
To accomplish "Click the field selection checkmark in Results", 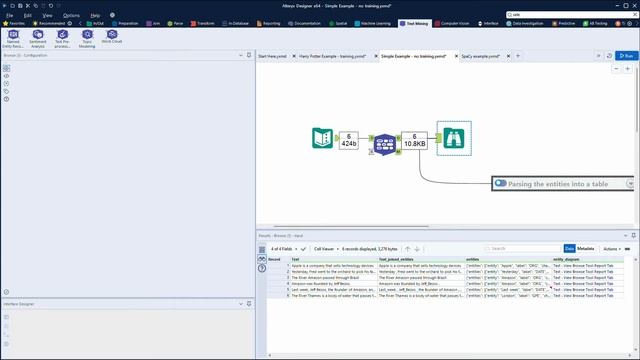I will click(x=303, y=249).
